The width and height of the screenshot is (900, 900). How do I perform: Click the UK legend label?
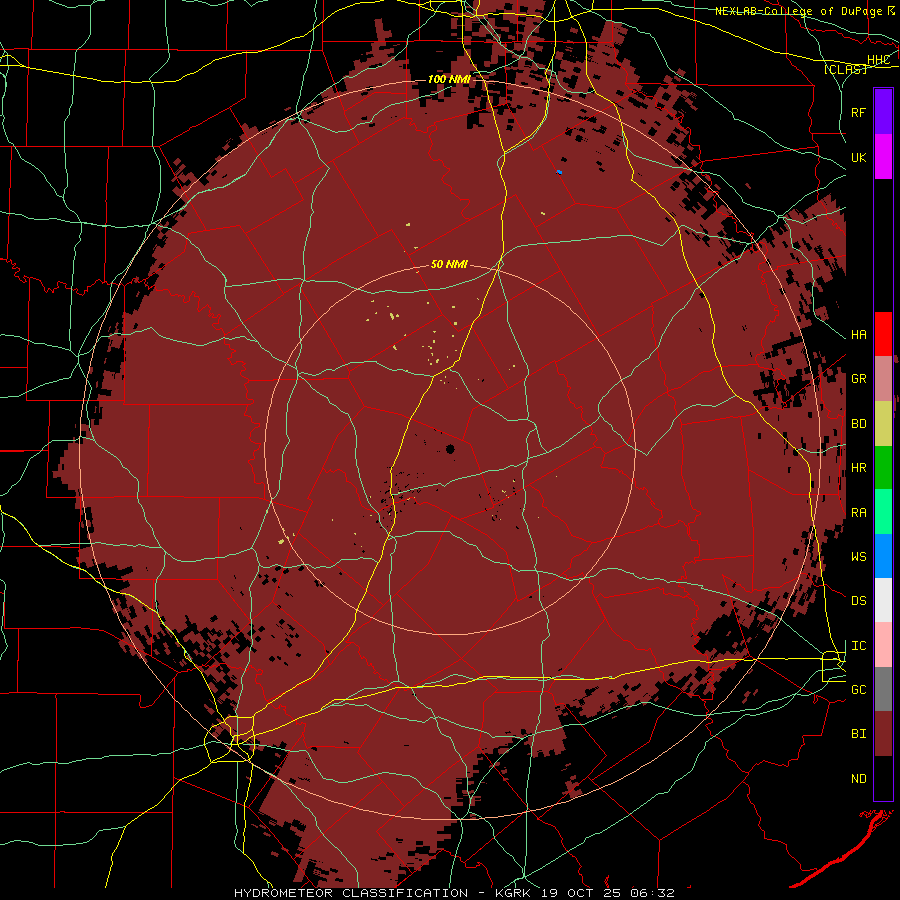point(858,158)
